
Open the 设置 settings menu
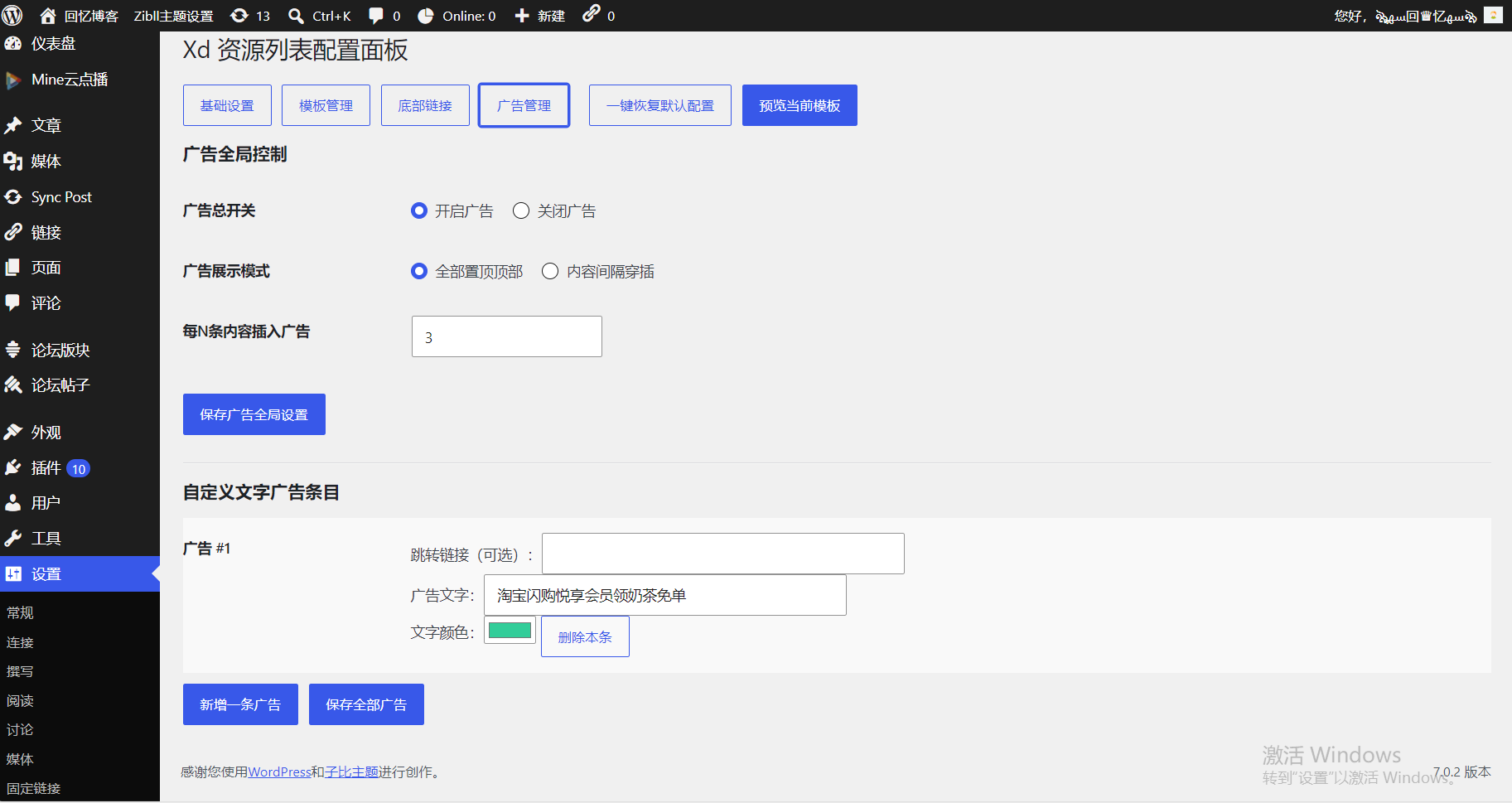tap(80, 573)
